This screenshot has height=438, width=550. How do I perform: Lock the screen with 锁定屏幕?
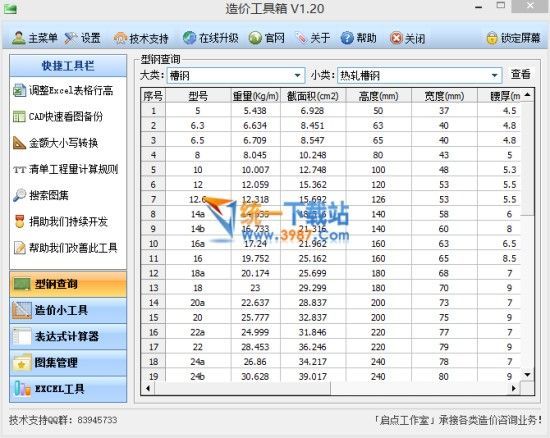[x=513, y=38]
